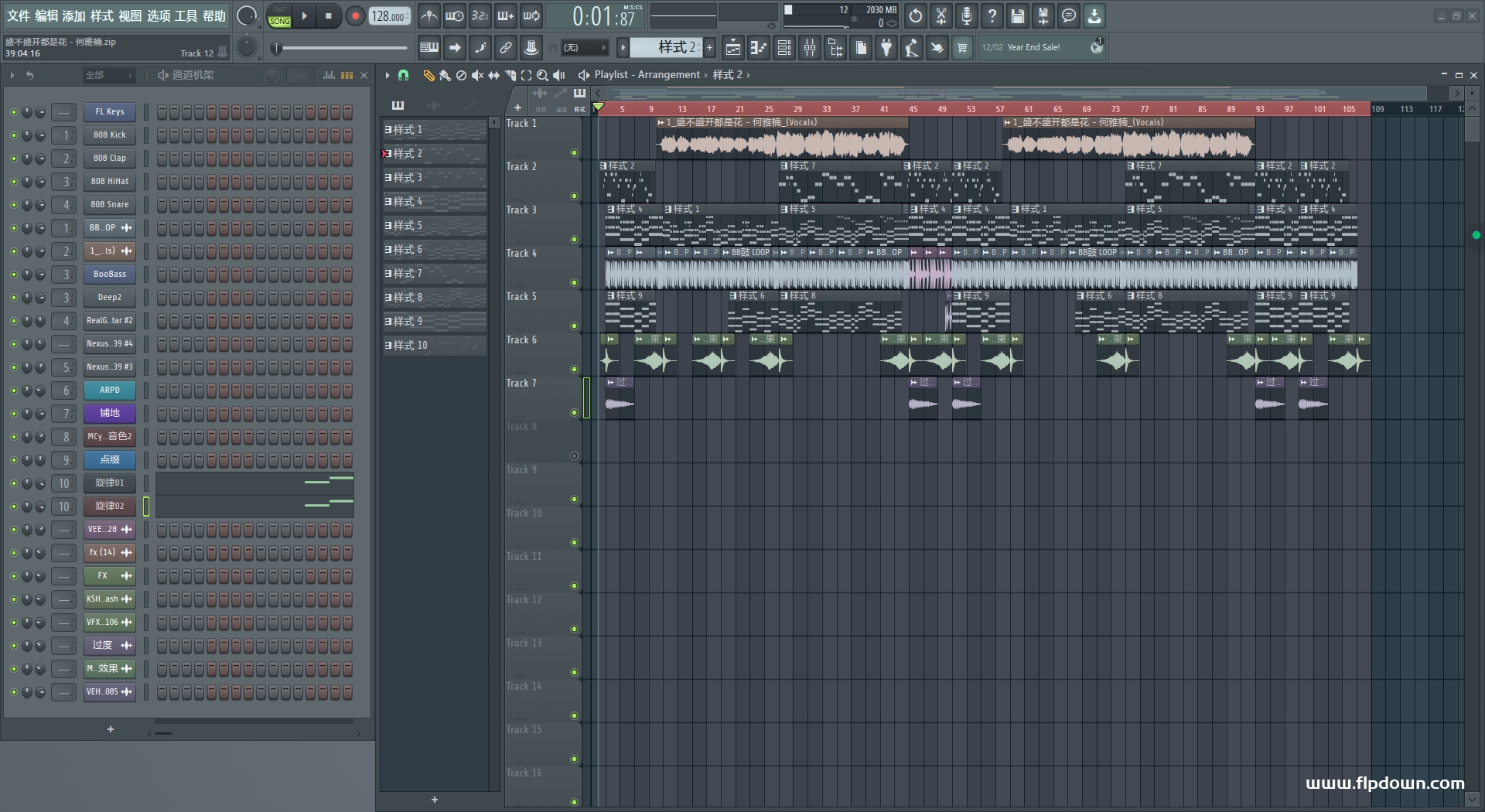Click the undo history circular arrow icon
The width and height of the screenshot is (1485, 812).
tap(916, 15)
